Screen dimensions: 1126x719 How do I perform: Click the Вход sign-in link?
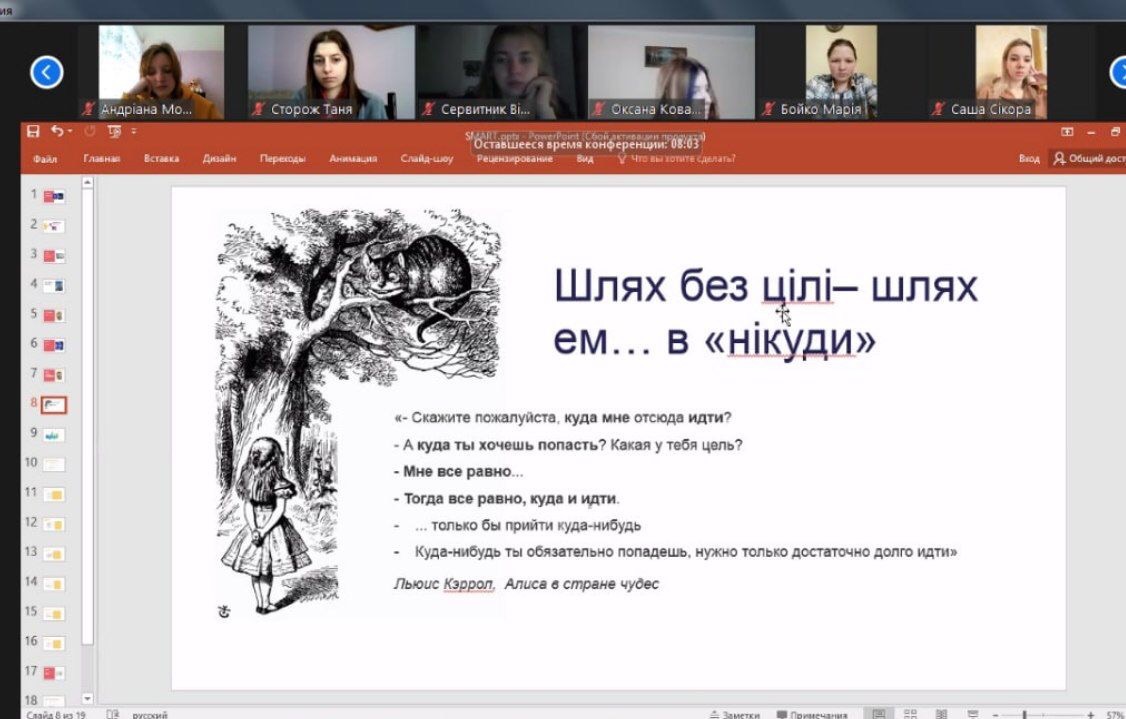[1028, 159]
